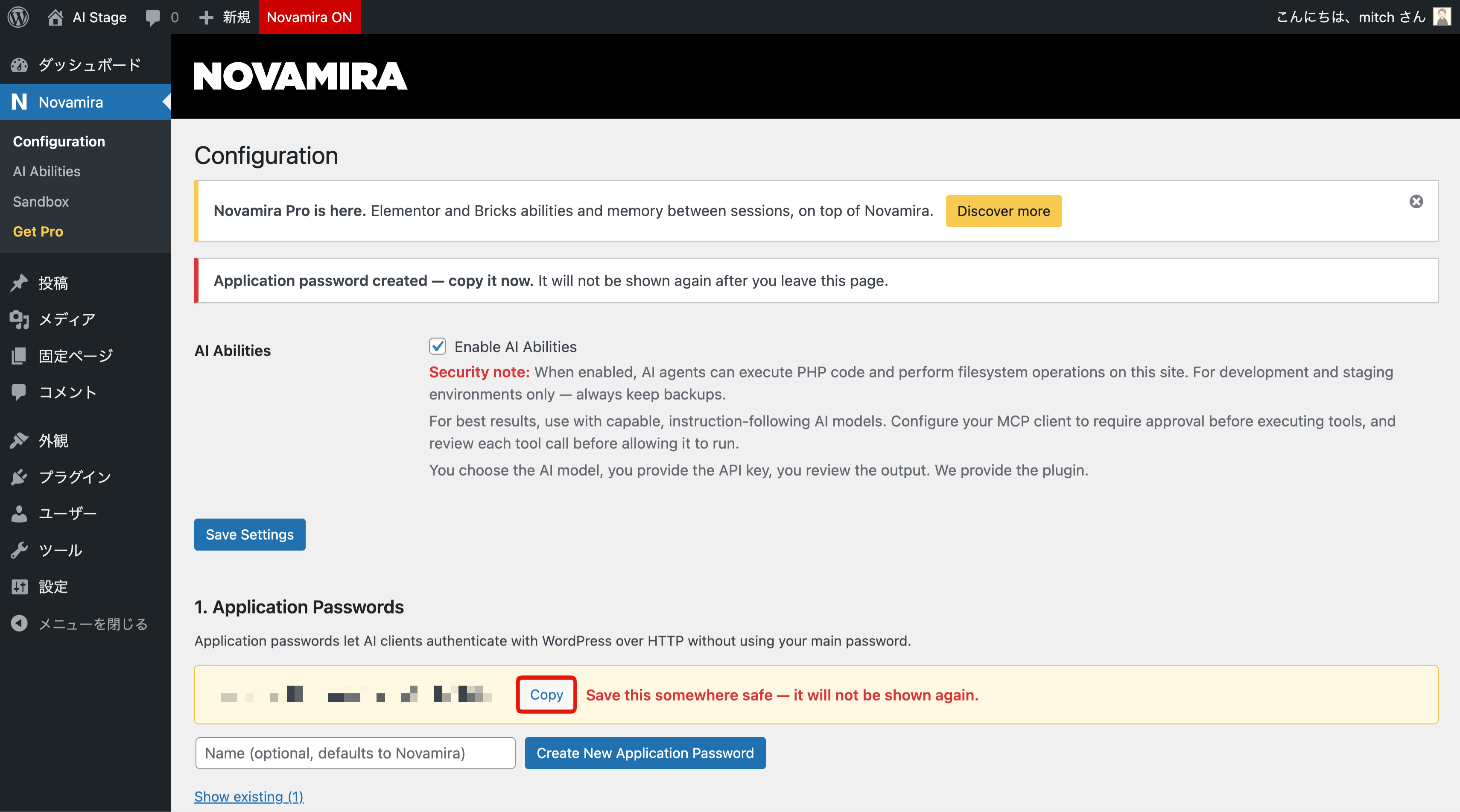Open the 外観 menu item
1460x812 pixels.
[x=85, y=440]
